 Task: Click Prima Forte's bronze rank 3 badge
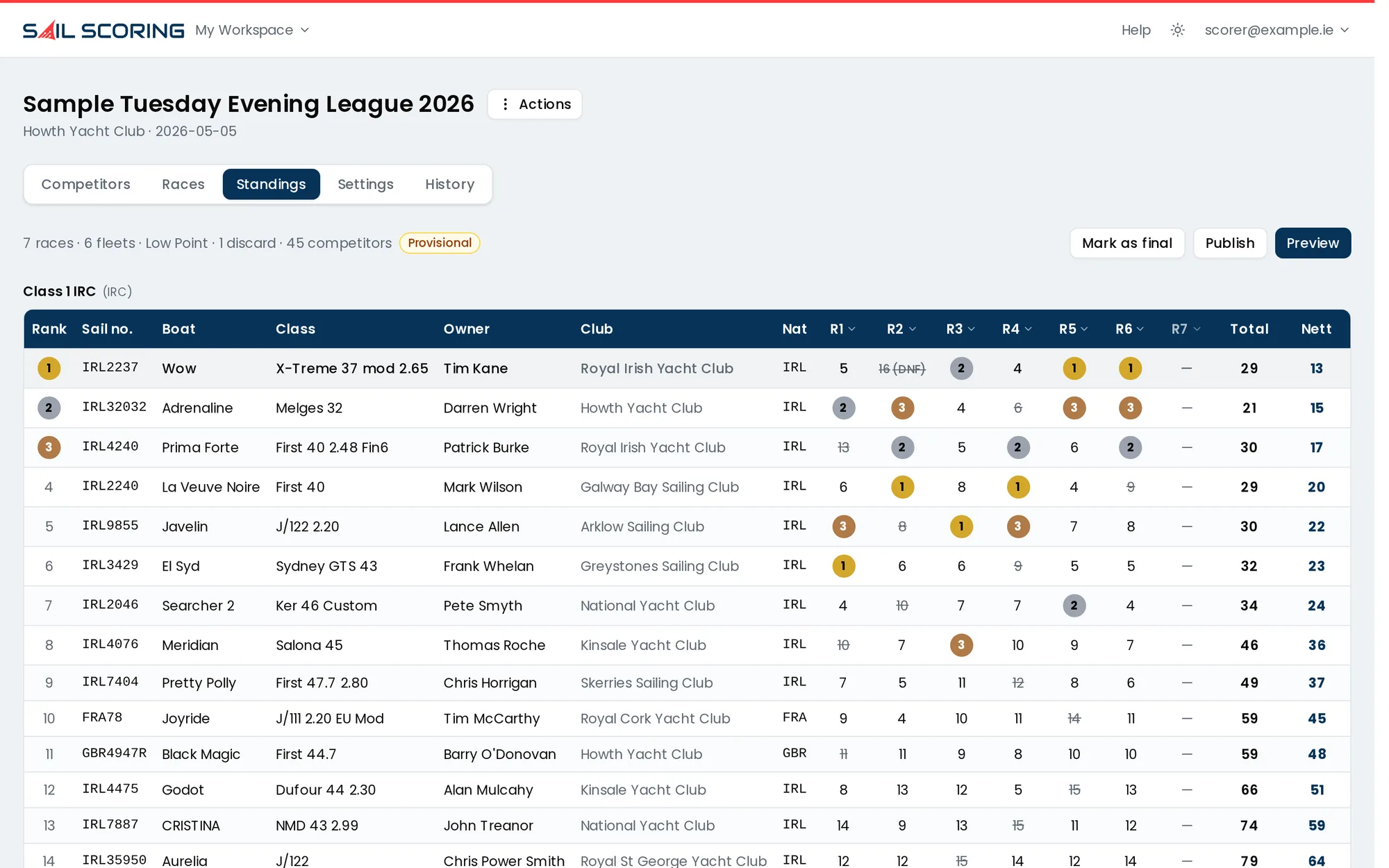tap(49, 447)
